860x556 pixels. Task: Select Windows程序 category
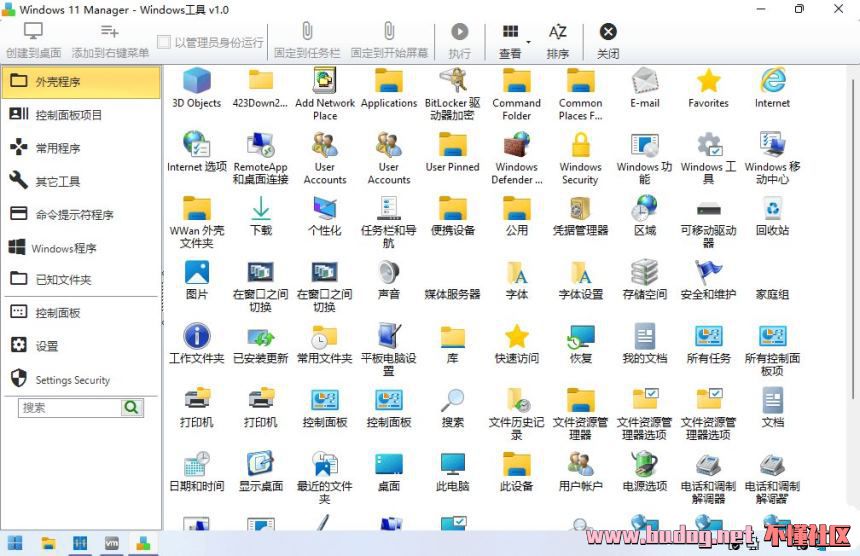point(81,248)
